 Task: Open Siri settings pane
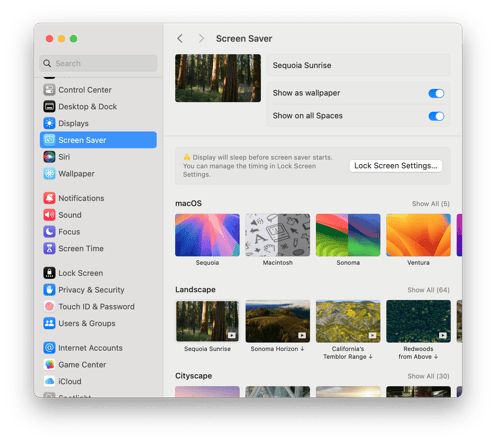click(x=98, y=157)
